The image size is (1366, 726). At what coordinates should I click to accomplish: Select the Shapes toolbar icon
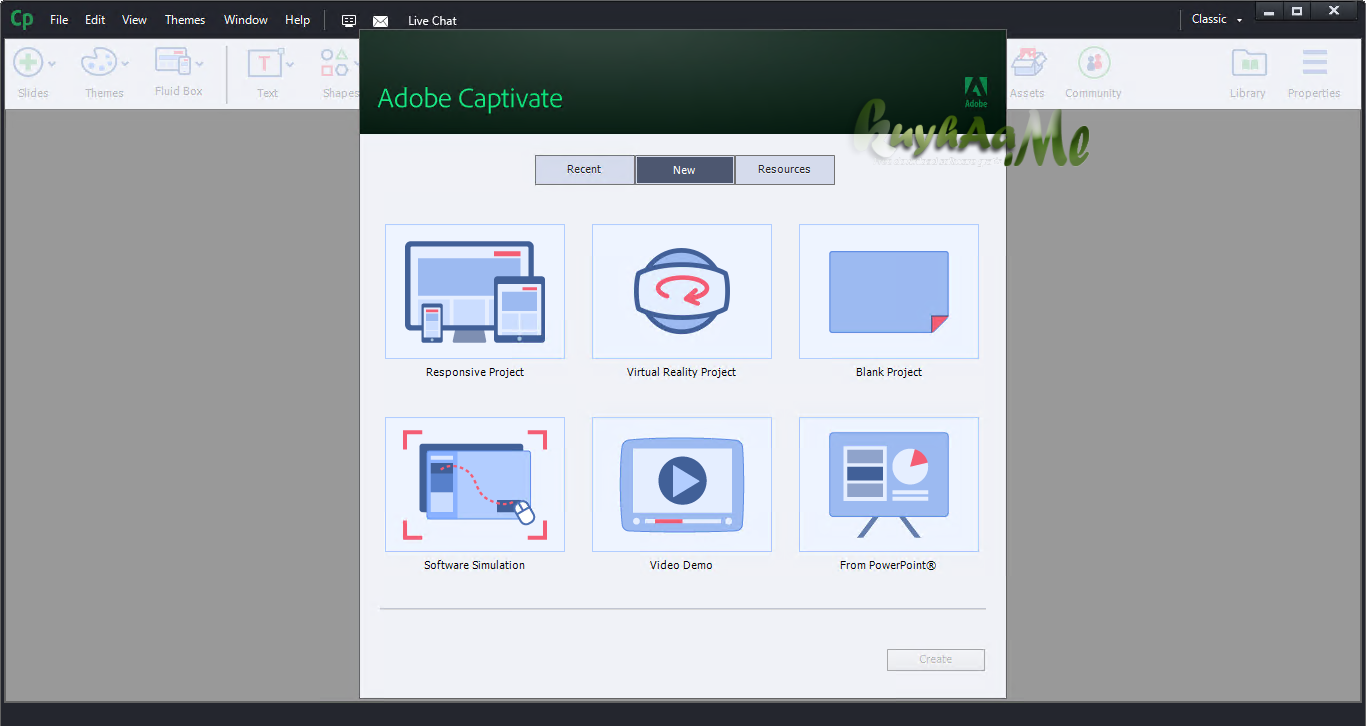pos(335,63)
